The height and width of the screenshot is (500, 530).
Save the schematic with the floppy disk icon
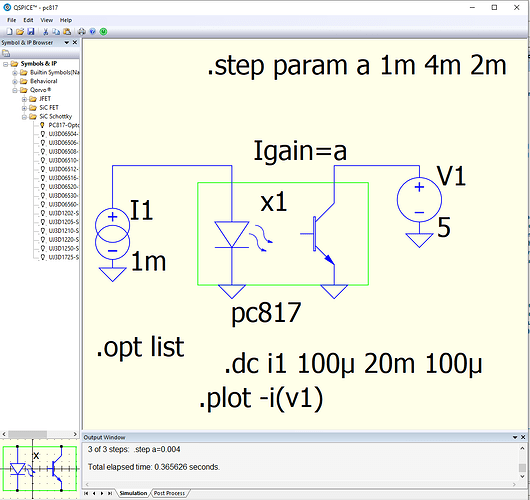pyautogui.click(x=31, y=32)
